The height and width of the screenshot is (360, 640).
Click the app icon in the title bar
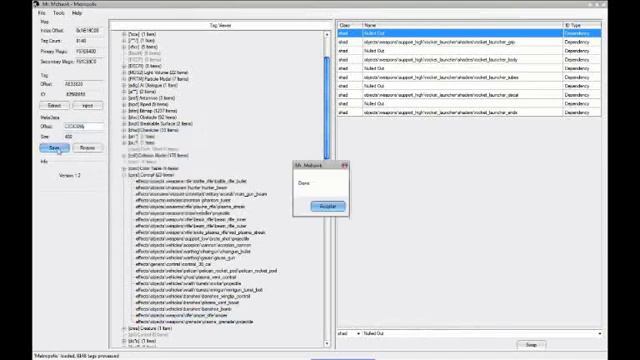pyautogui.click(x=36, y=4)
